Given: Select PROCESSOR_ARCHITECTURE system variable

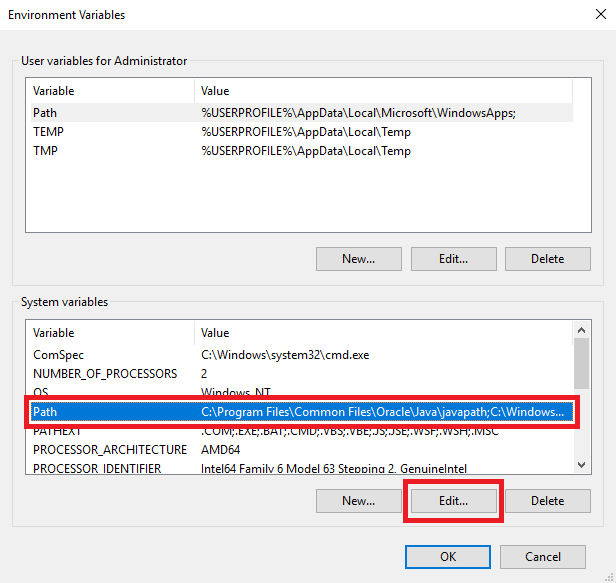Looking at the screenshot, I should click(301, 449).
